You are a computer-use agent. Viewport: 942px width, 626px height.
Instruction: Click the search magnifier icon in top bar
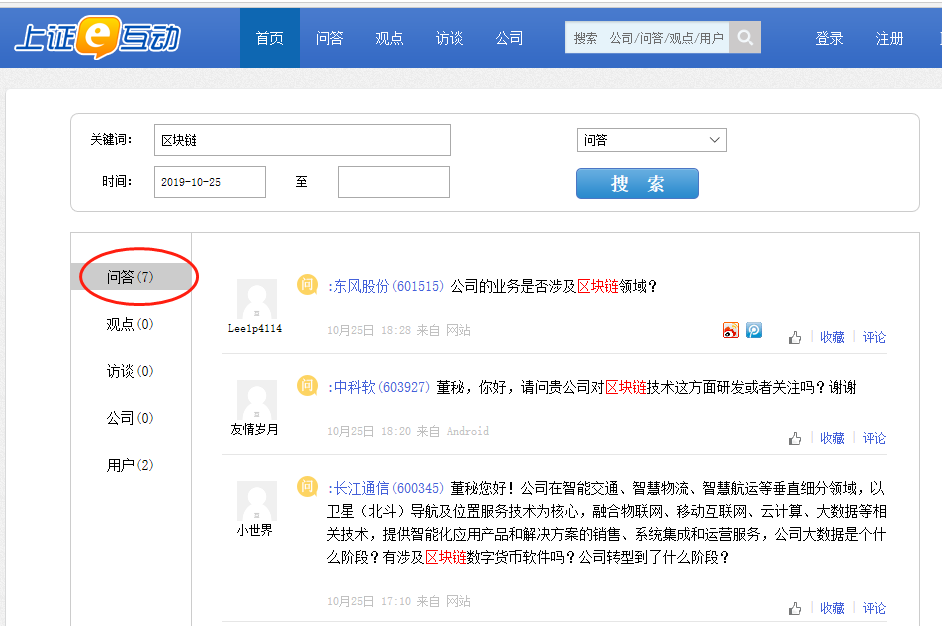(745, 36)
